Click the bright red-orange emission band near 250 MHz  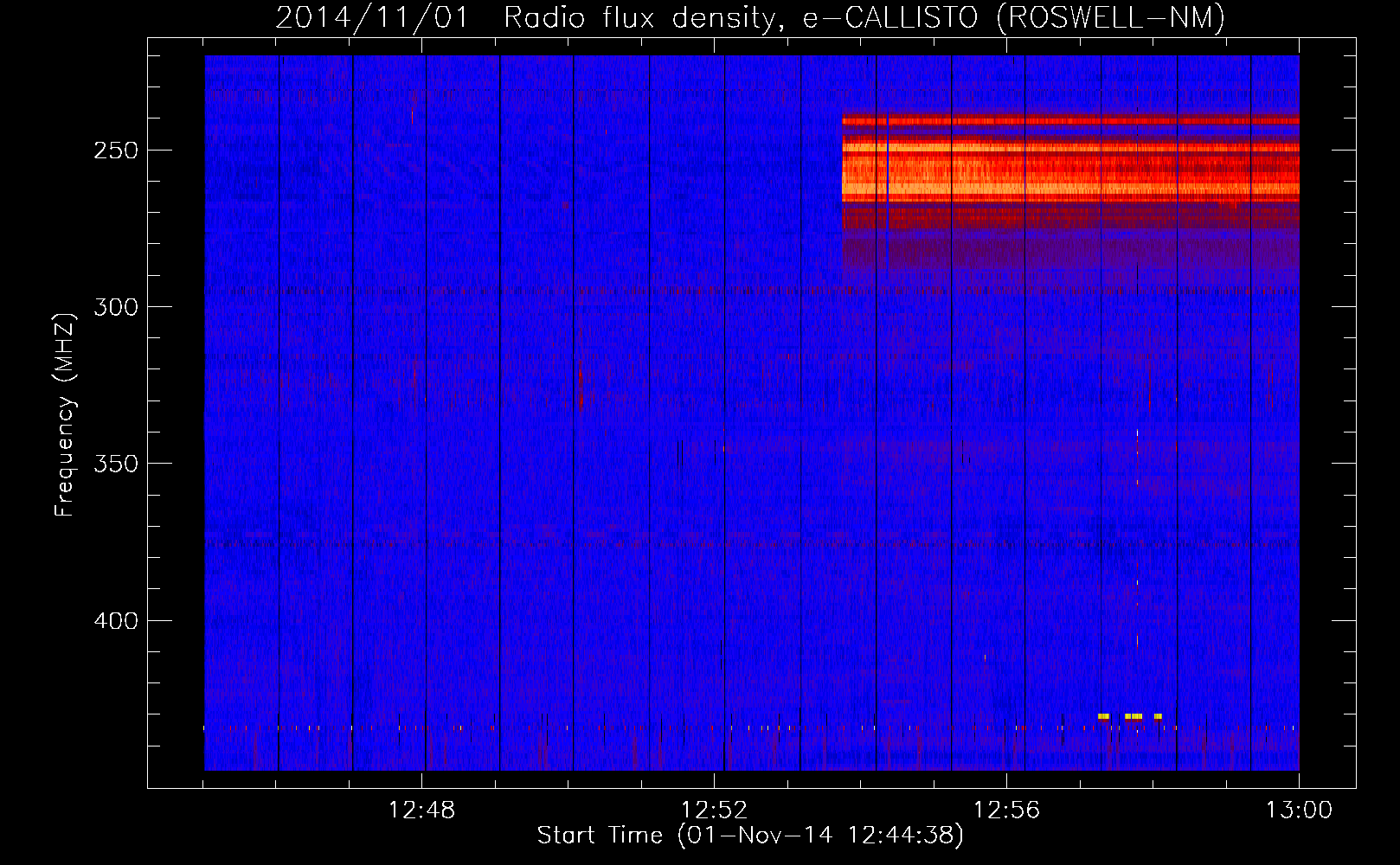click(1070, 171)
